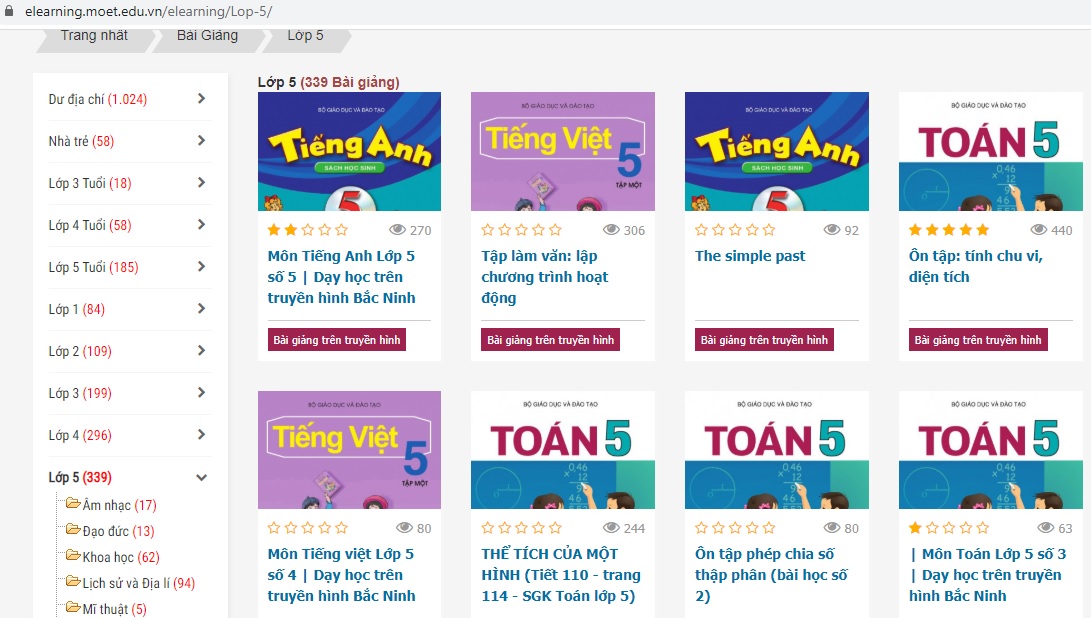Go to the Trang nhất breadcrumb
Screen dimensions: 1091x618
(94, 35)
